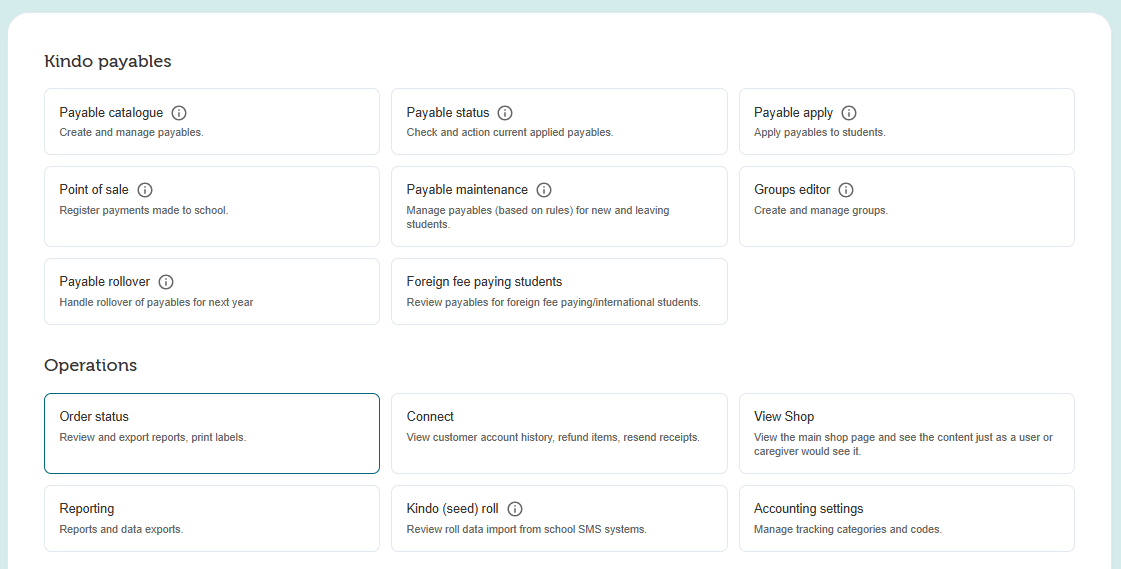Show info for Payable rollover
Image resolution: width=1121 pixels, height=569 pixels.
[166, 282]
